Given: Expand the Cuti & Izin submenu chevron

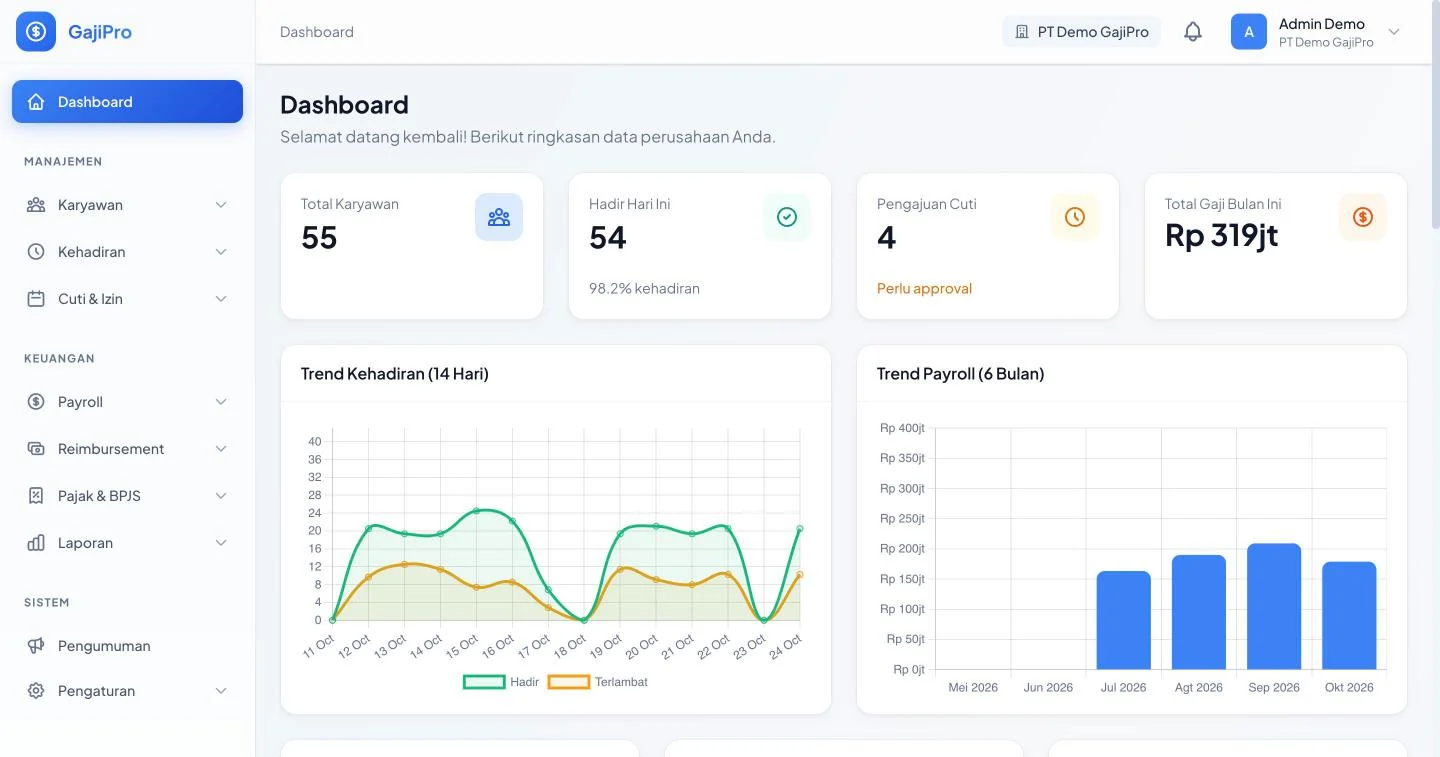Looking at the screenshot, I should tap(221, 299).
